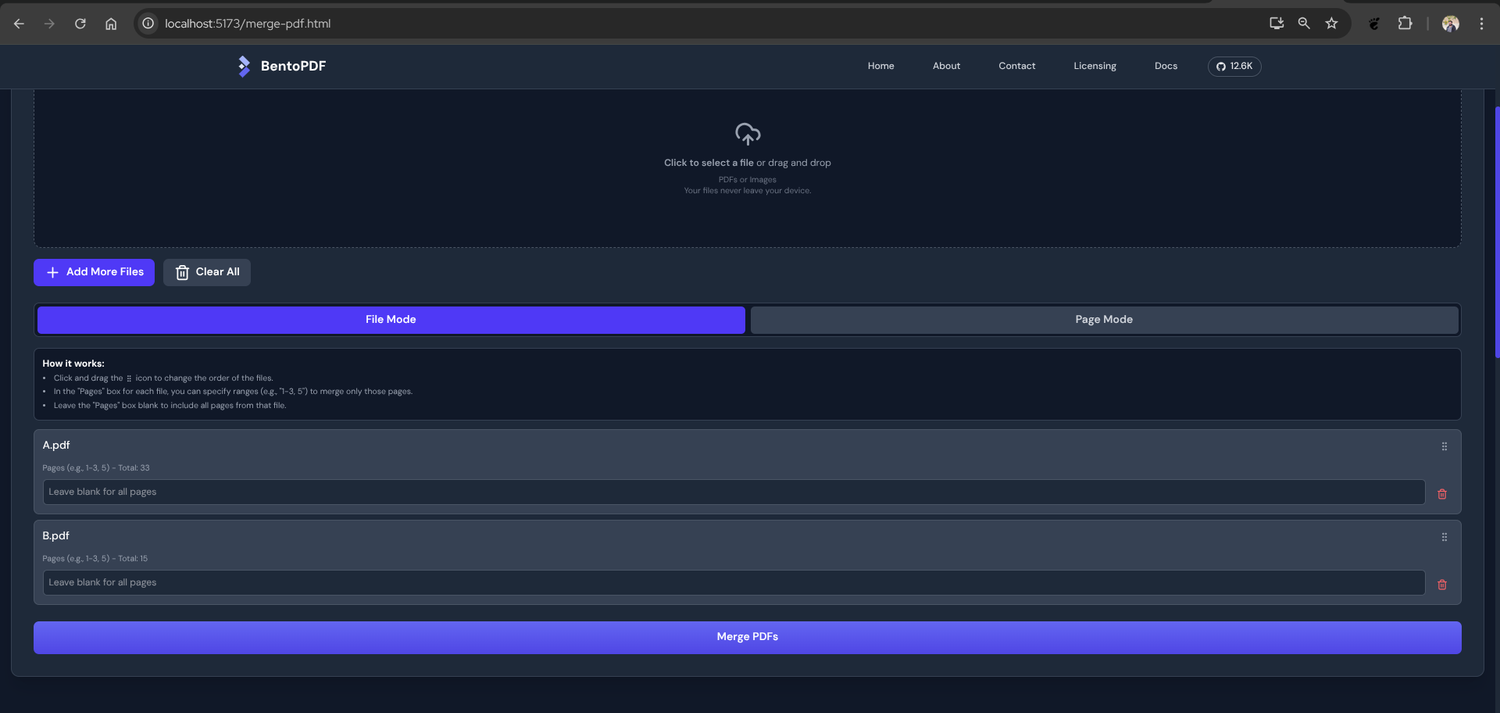
Task: Click the BentoPDF logo icon
Action: (x=244, y=66)
